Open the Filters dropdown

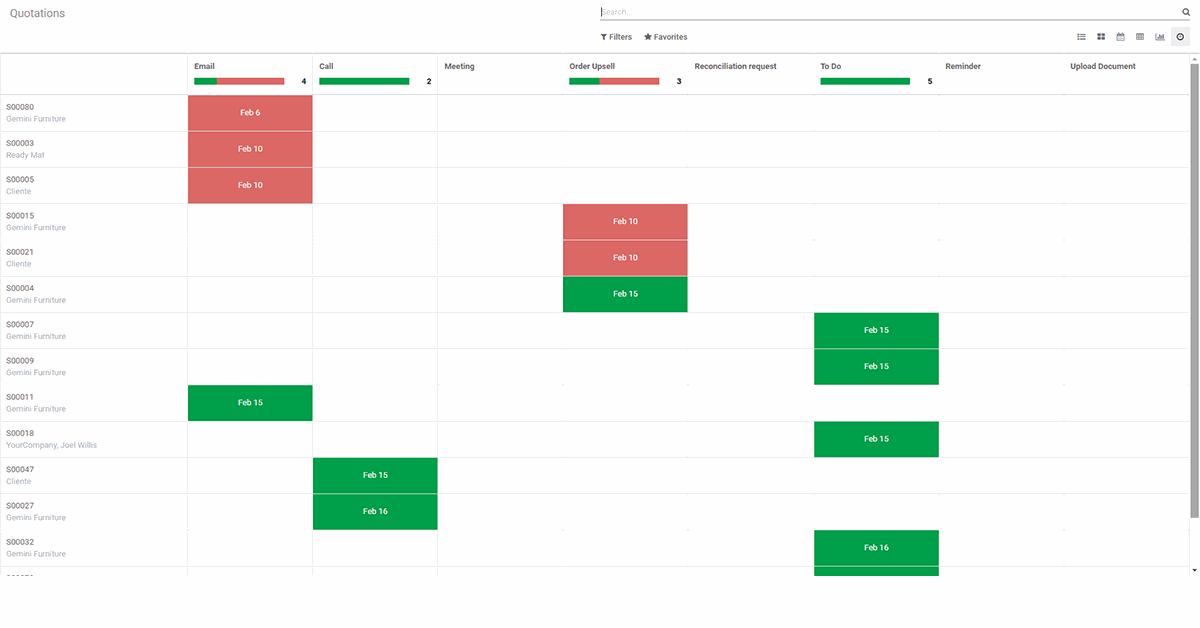pyautogui.click(x=616, y=37)
